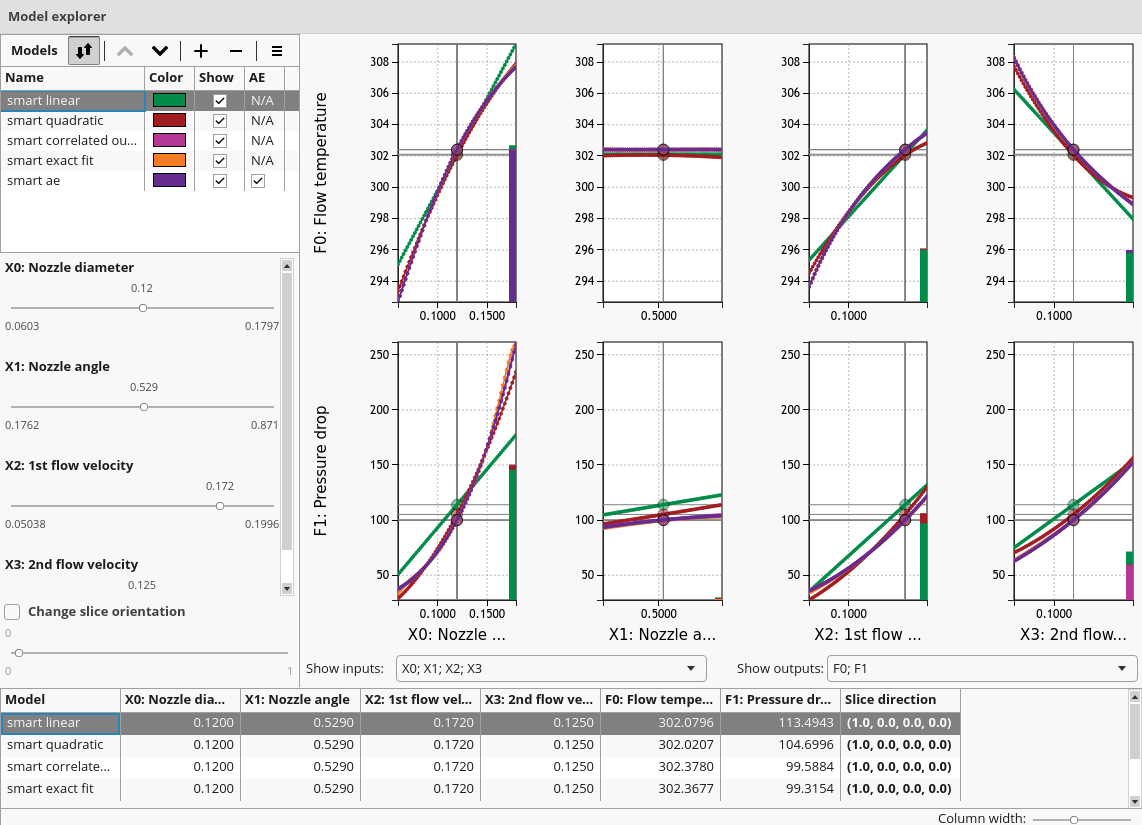The height and width of the screenshot is (825, 1142).
Task: Hide the smart quadratic model
Action: (220, 121)
